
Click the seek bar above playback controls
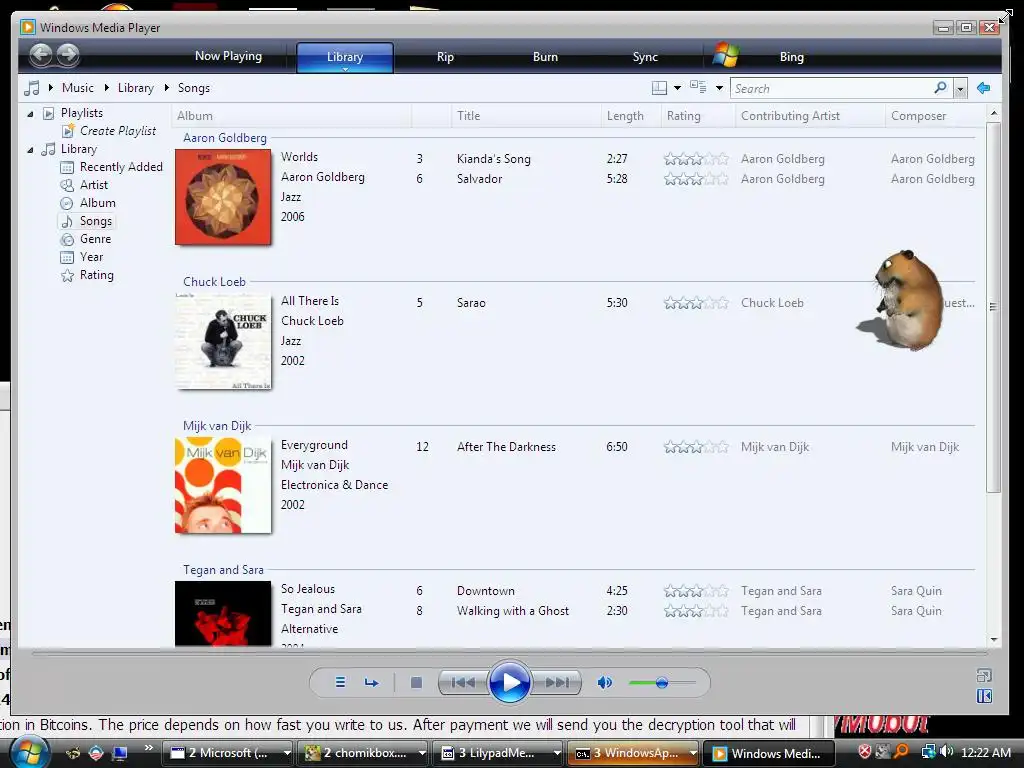pos(509,652)
